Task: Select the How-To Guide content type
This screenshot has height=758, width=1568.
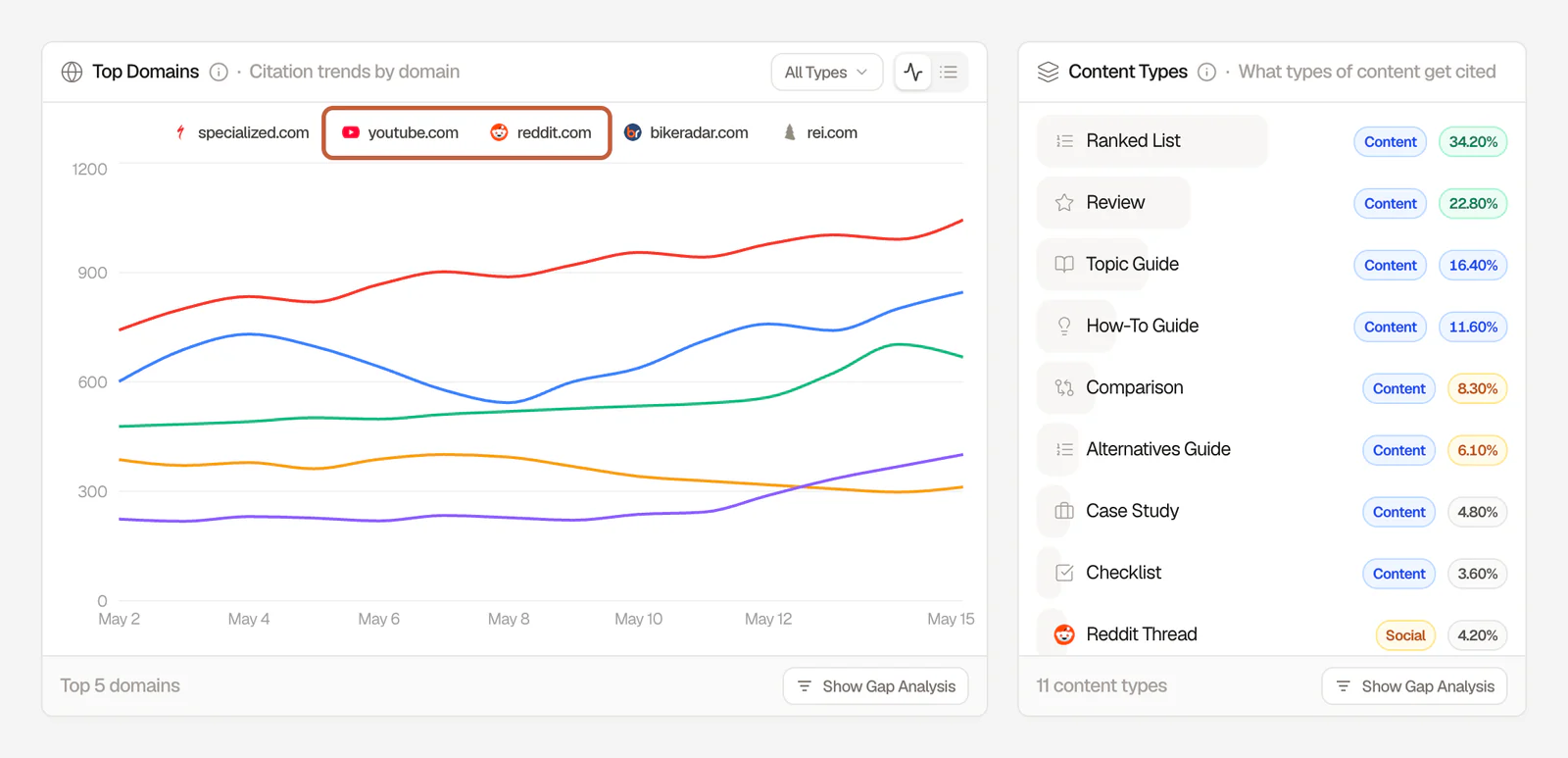Action: coord(1142,327)
